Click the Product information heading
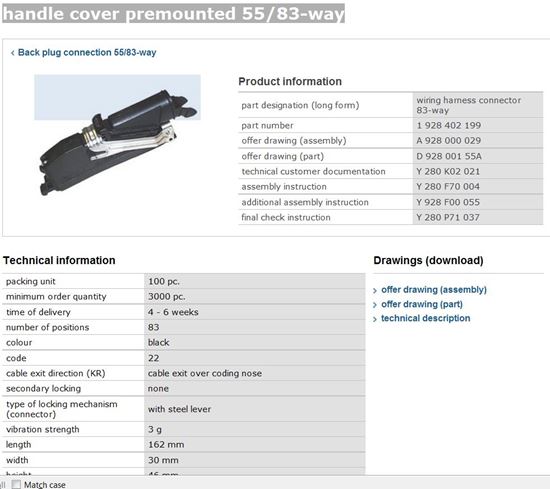Viewport: 550px width, 489px height. tap(290, 81)
